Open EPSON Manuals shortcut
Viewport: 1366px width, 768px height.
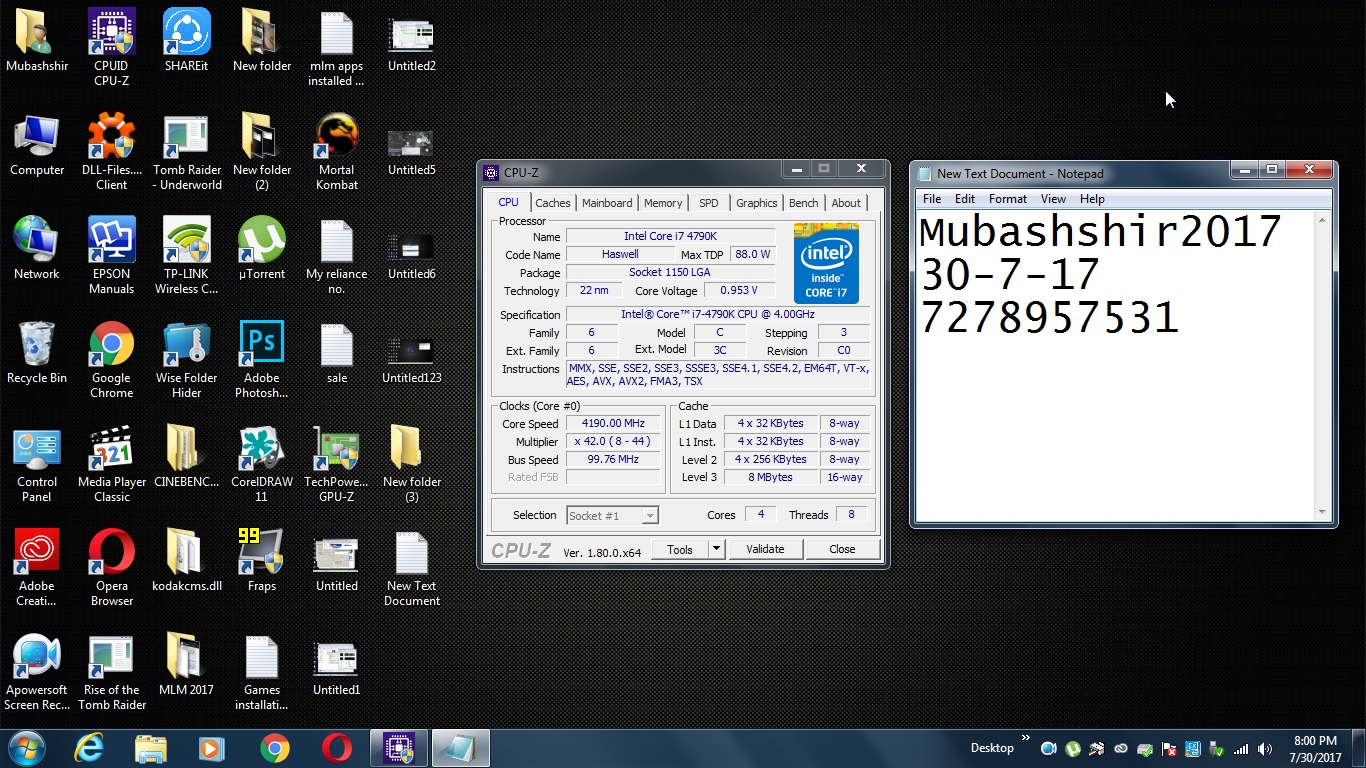tap(111, 255)
